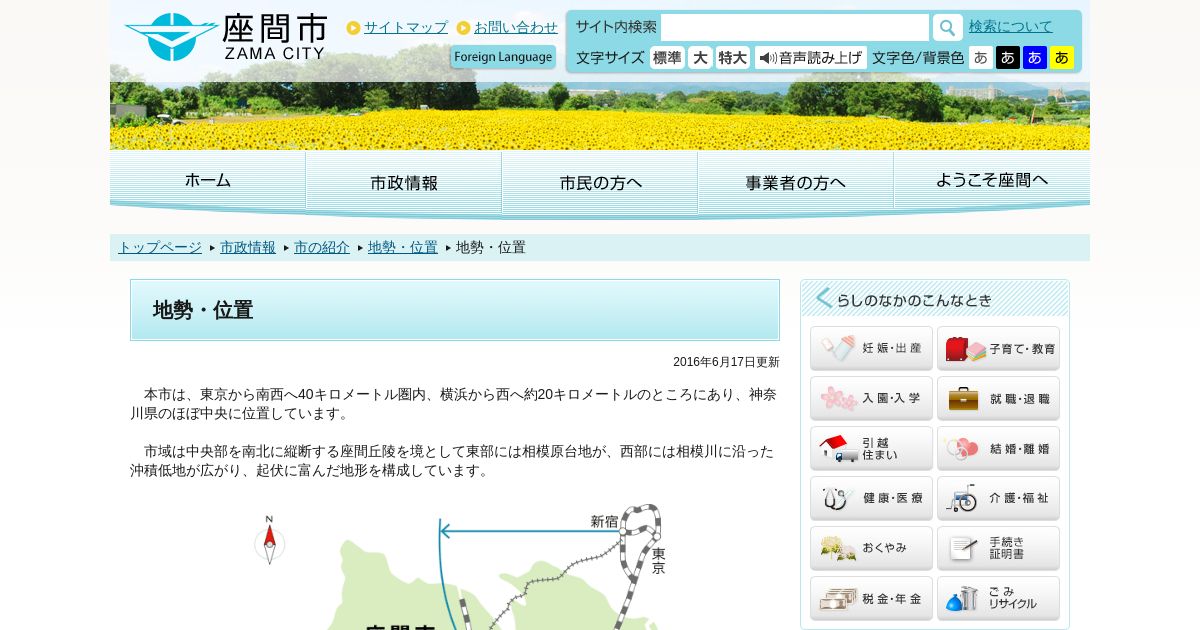
Task: Open the 検索について link
Action: click(x=1010, y=27)
